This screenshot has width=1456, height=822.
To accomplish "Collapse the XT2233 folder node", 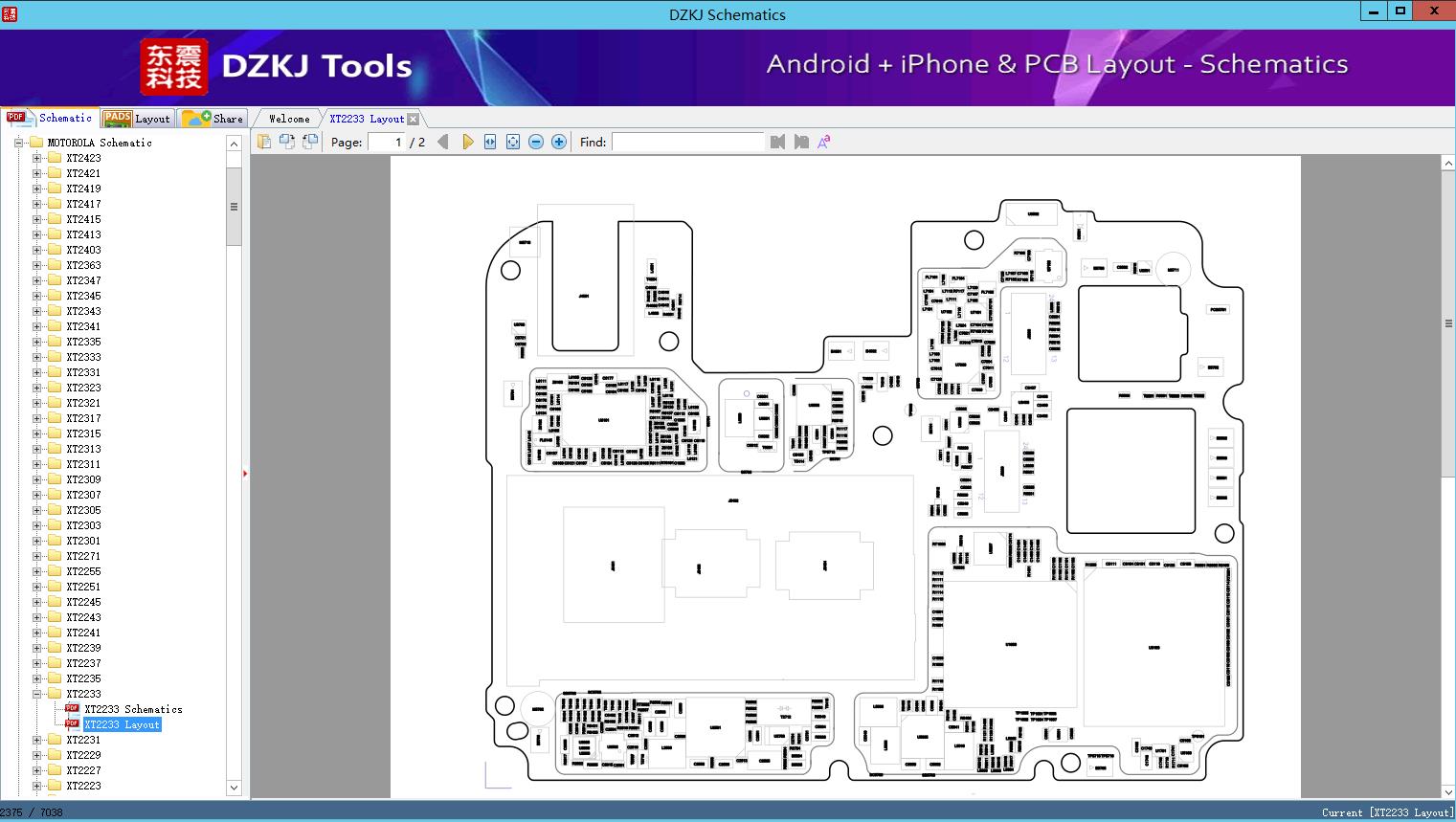I will [36, 694].
